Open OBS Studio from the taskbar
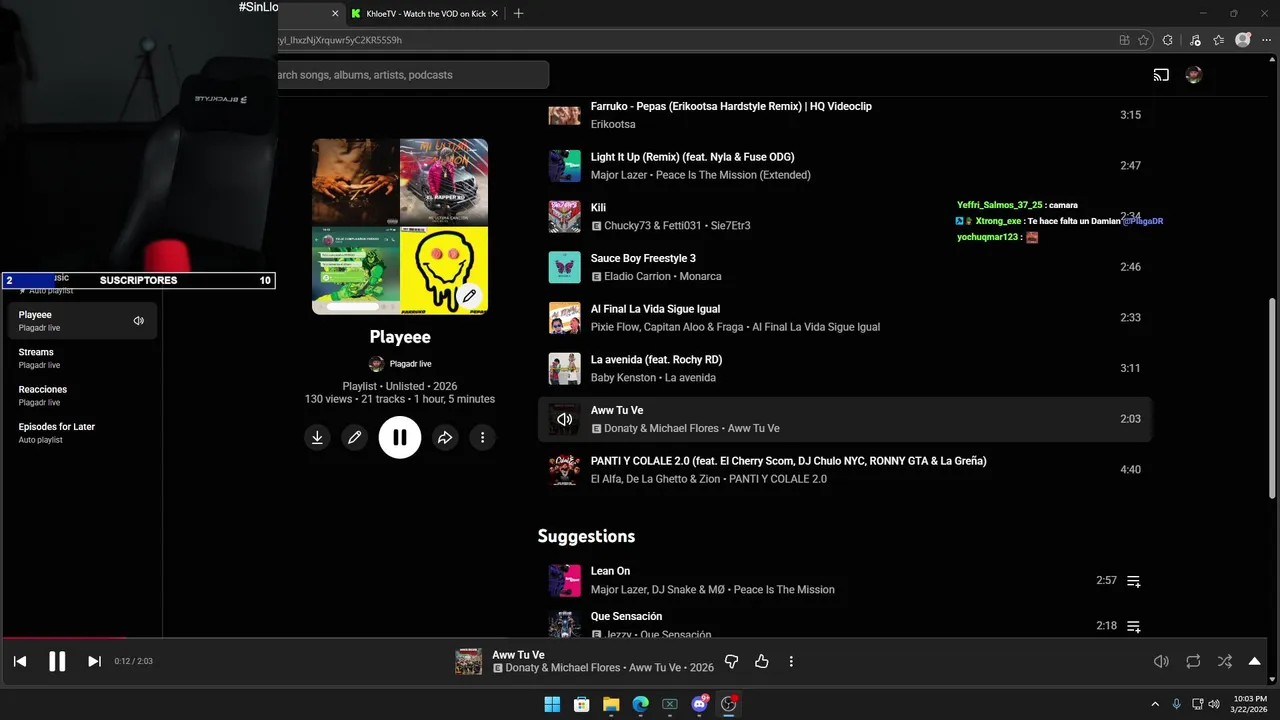 point(729,704)
